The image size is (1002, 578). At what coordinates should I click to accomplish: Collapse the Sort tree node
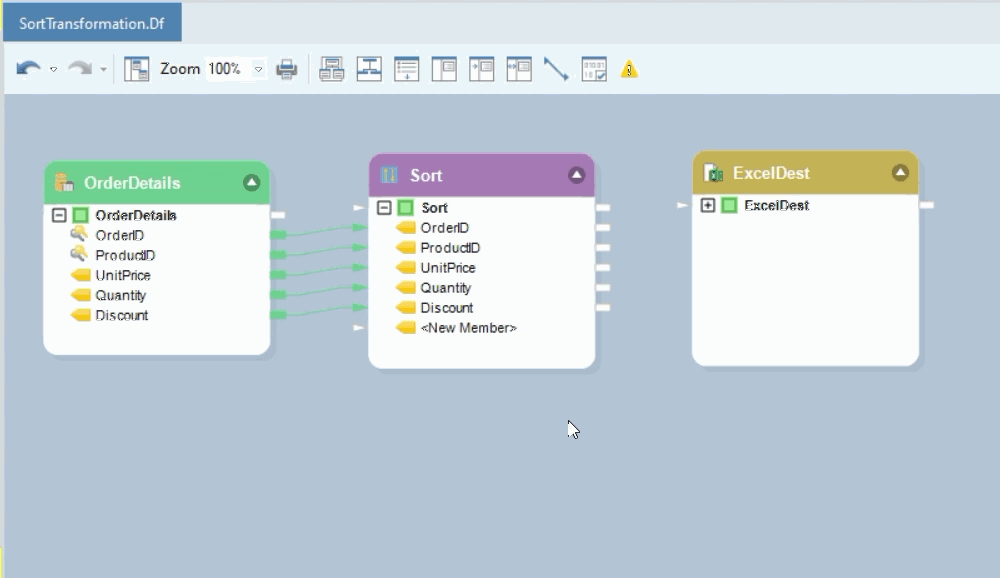tap(384, 208)
